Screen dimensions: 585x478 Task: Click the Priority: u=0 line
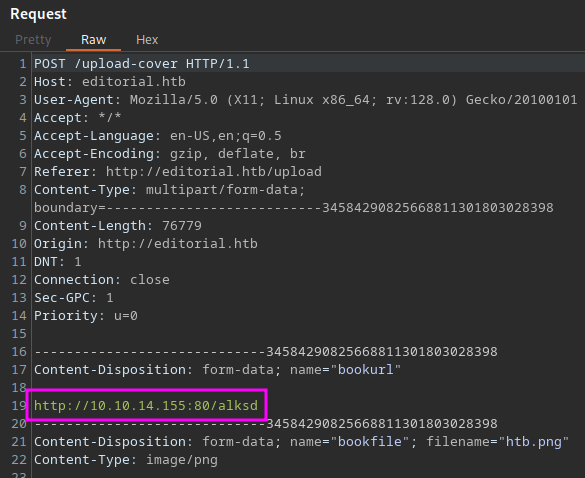coord(86,316)
